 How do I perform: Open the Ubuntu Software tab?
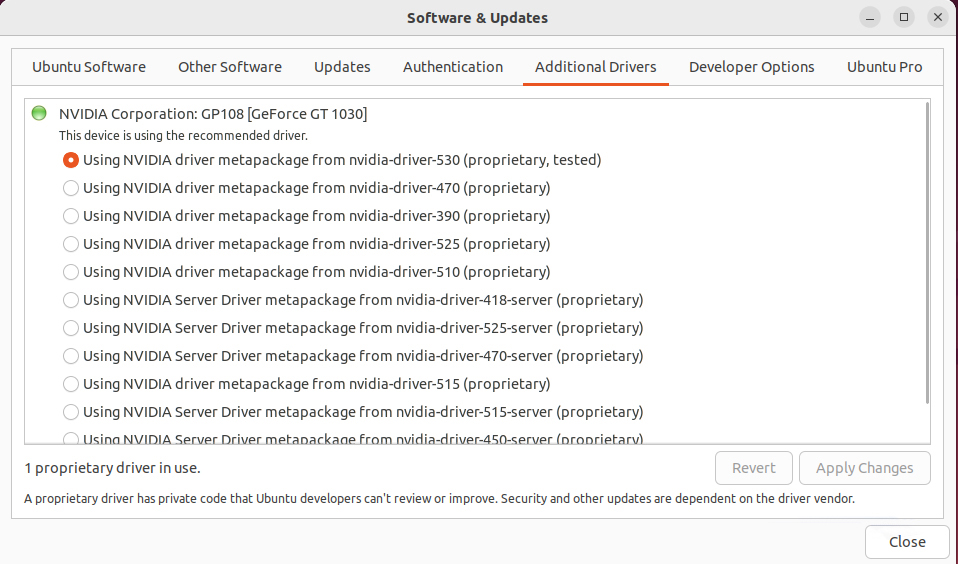coord(89,67)
